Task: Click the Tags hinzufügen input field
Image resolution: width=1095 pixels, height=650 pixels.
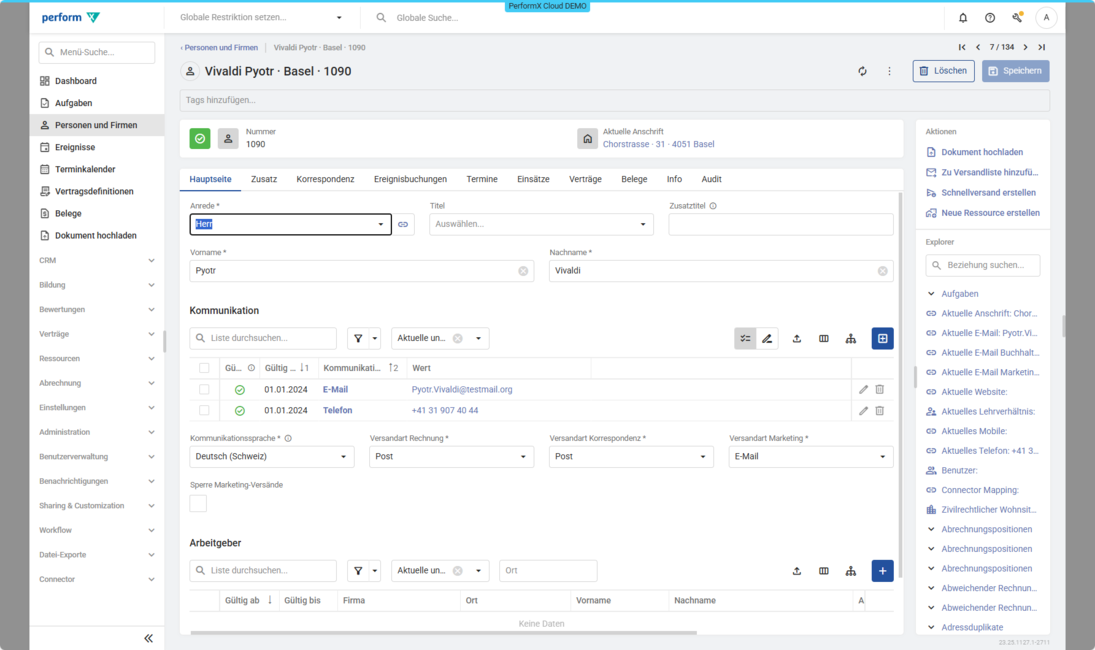Action: click(614, 100)
